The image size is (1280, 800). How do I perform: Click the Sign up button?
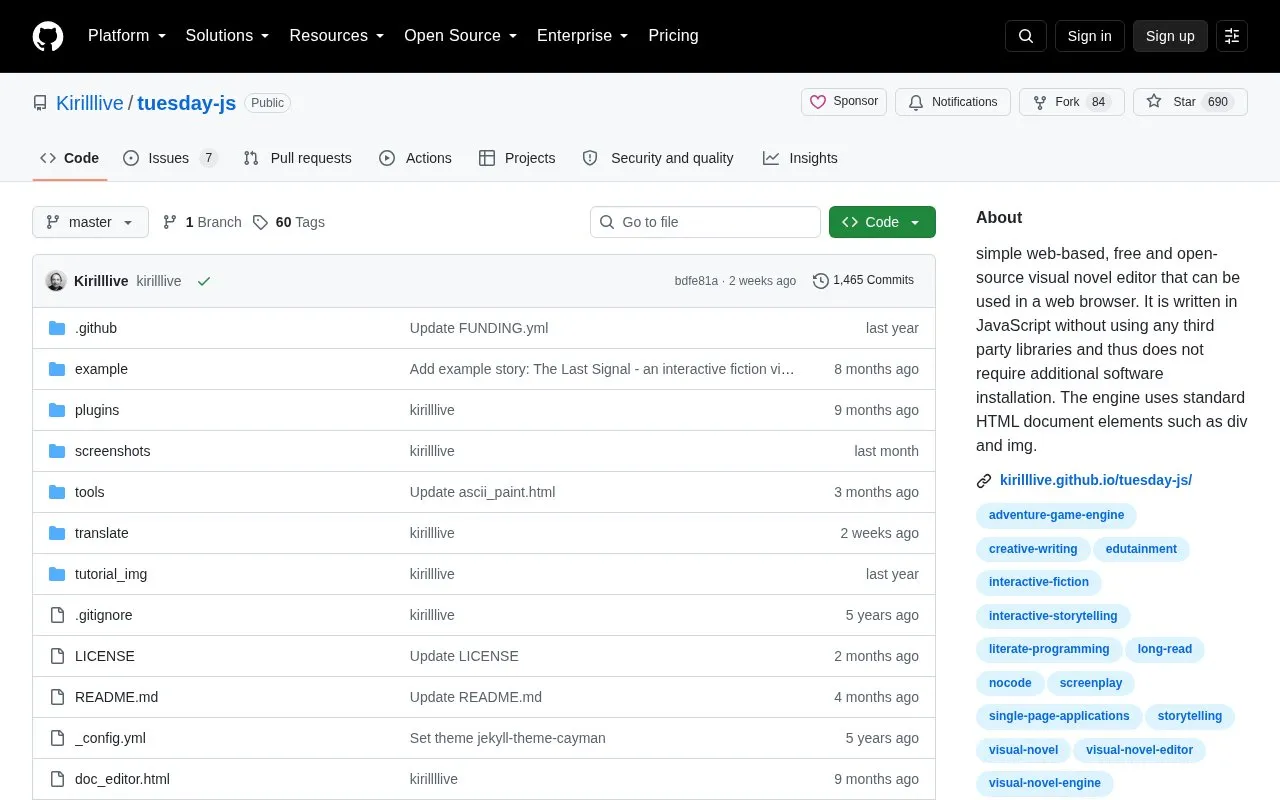[x=1170, y=36]
